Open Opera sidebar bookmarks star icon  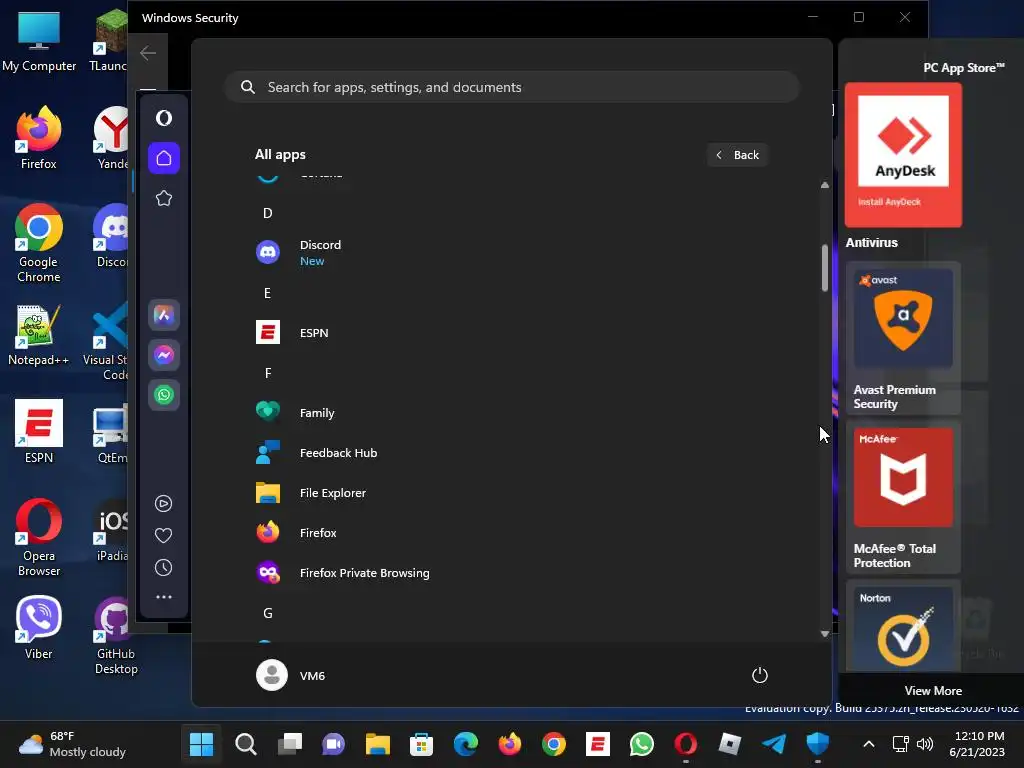pyautogui.click(x=164, y=198)
